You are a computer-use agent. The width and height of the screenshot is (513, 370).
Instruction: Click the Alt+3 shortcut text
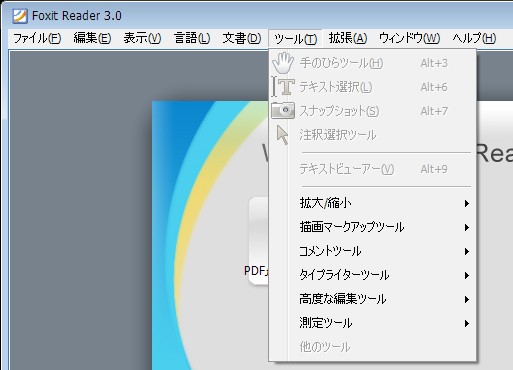tap(434, 63)
